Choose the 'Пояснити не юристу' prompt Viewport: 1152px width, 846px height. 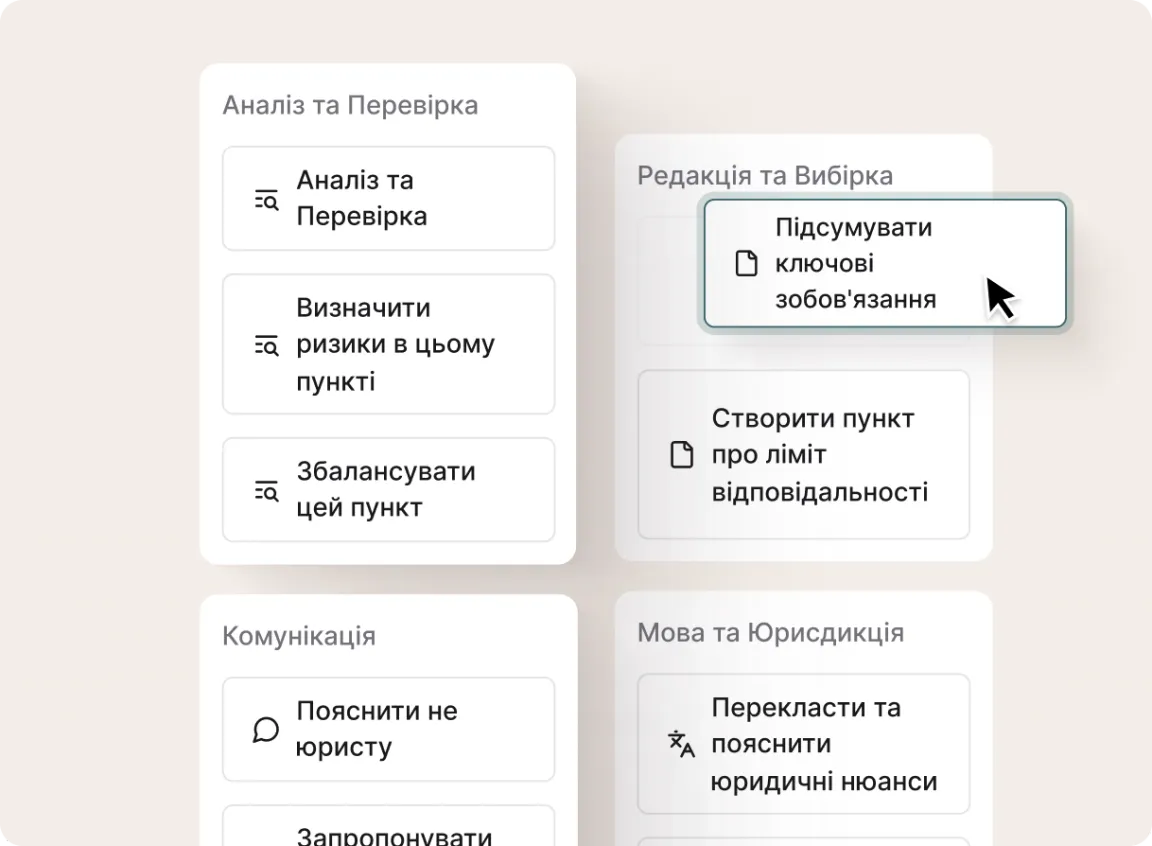point(388,729)
